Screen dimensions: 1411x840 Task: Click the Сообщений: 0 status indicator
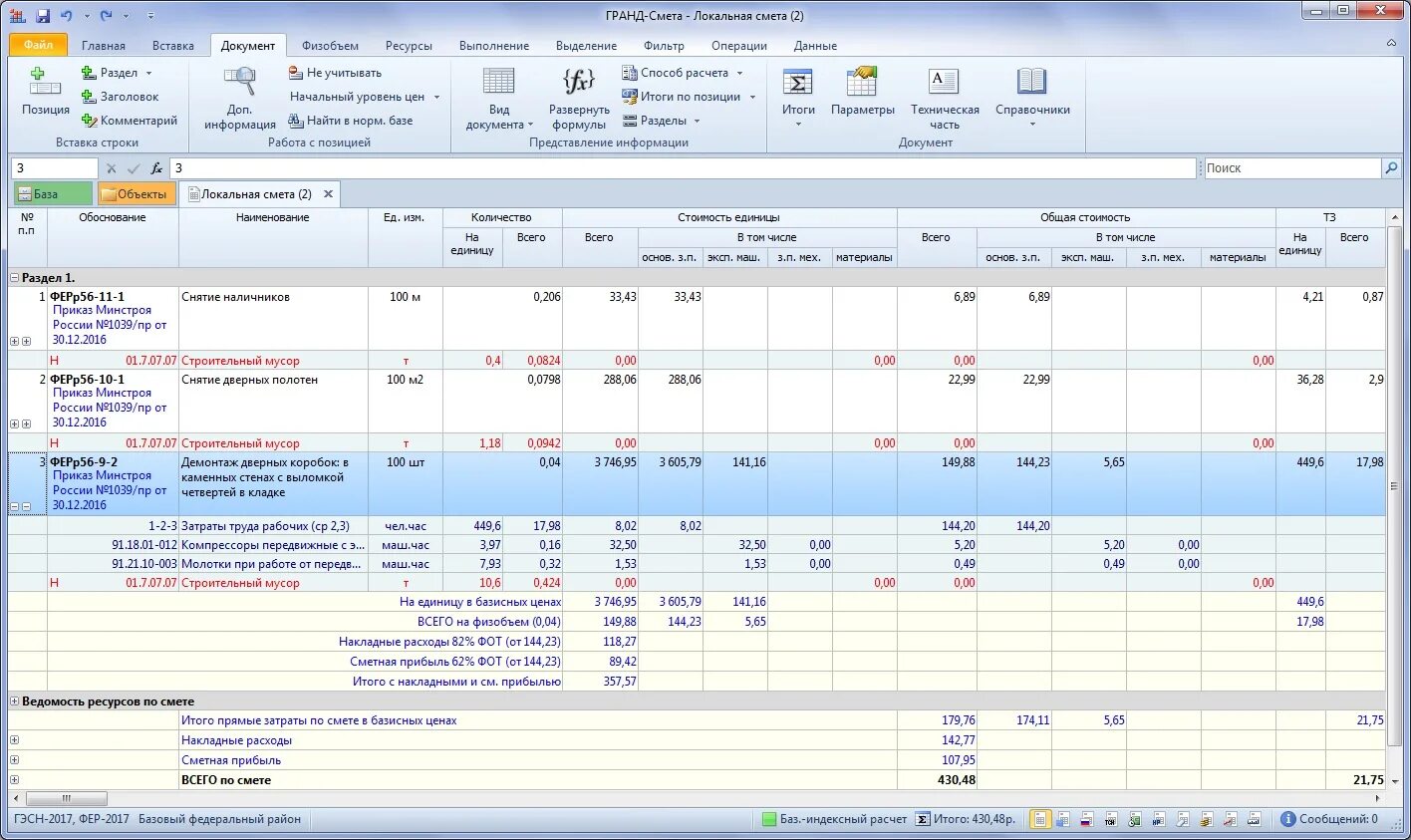coord(1329,819)
